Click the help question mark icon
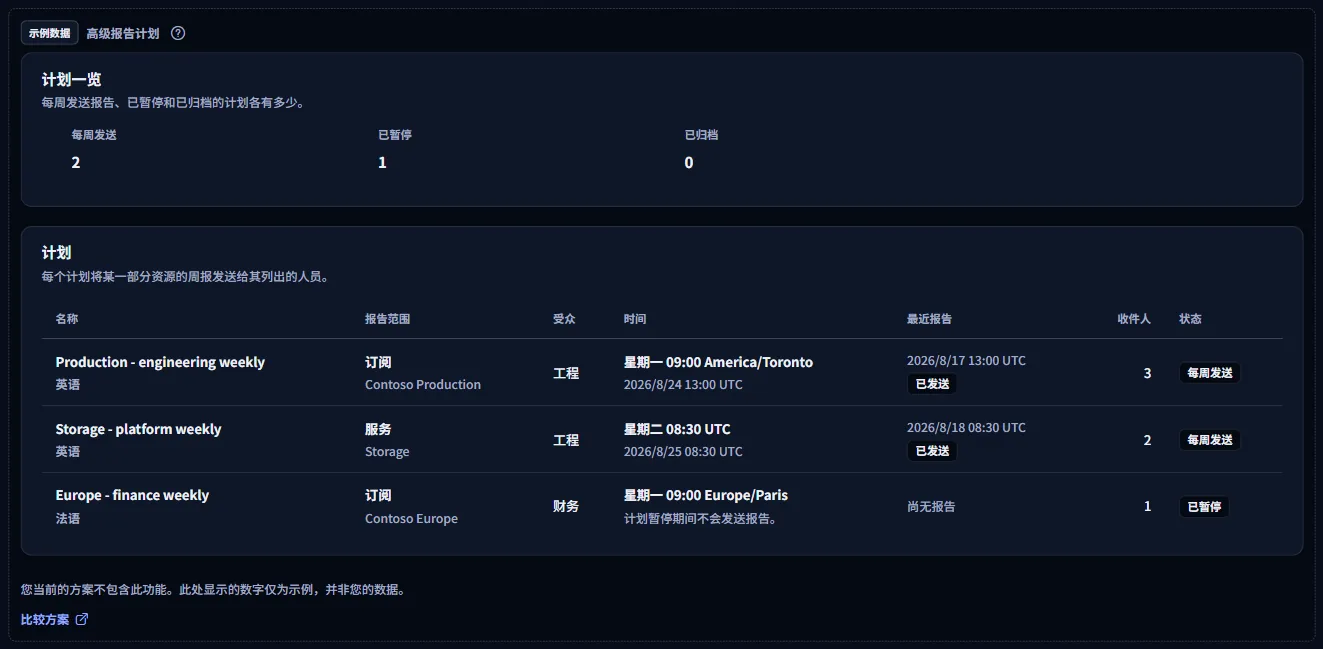Screen dimensions: 1323x649 click(x=178, y=33)
